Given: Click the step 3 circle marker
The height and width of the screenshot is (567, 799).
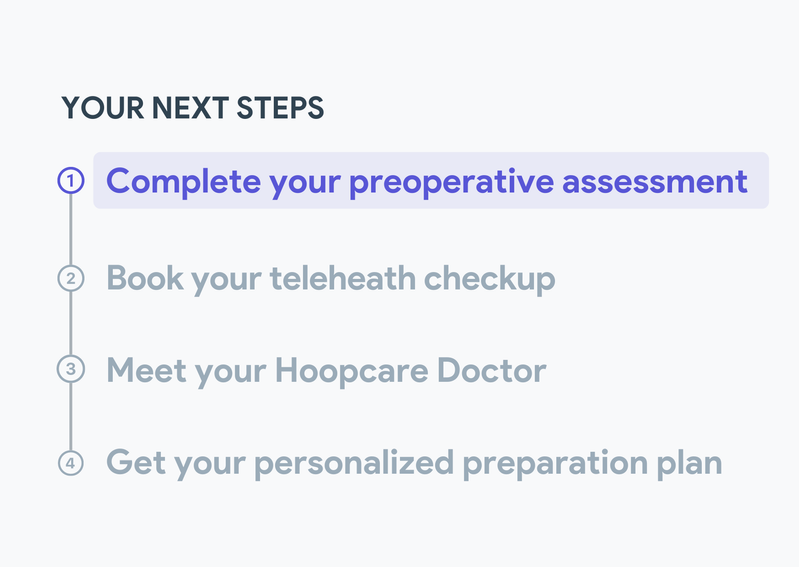Looking at the screenshot, I should (70, 369).
